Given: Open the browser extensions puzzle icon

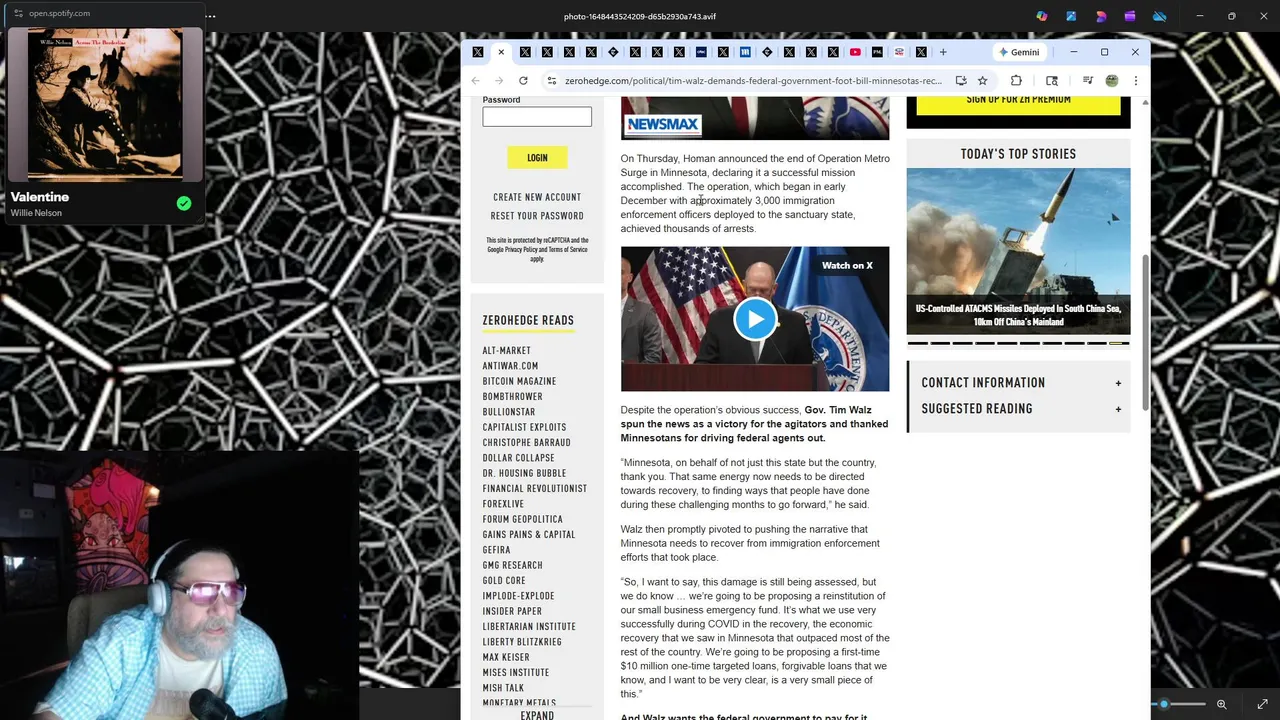Looking at the screenshot, I should pos(1016,81).
